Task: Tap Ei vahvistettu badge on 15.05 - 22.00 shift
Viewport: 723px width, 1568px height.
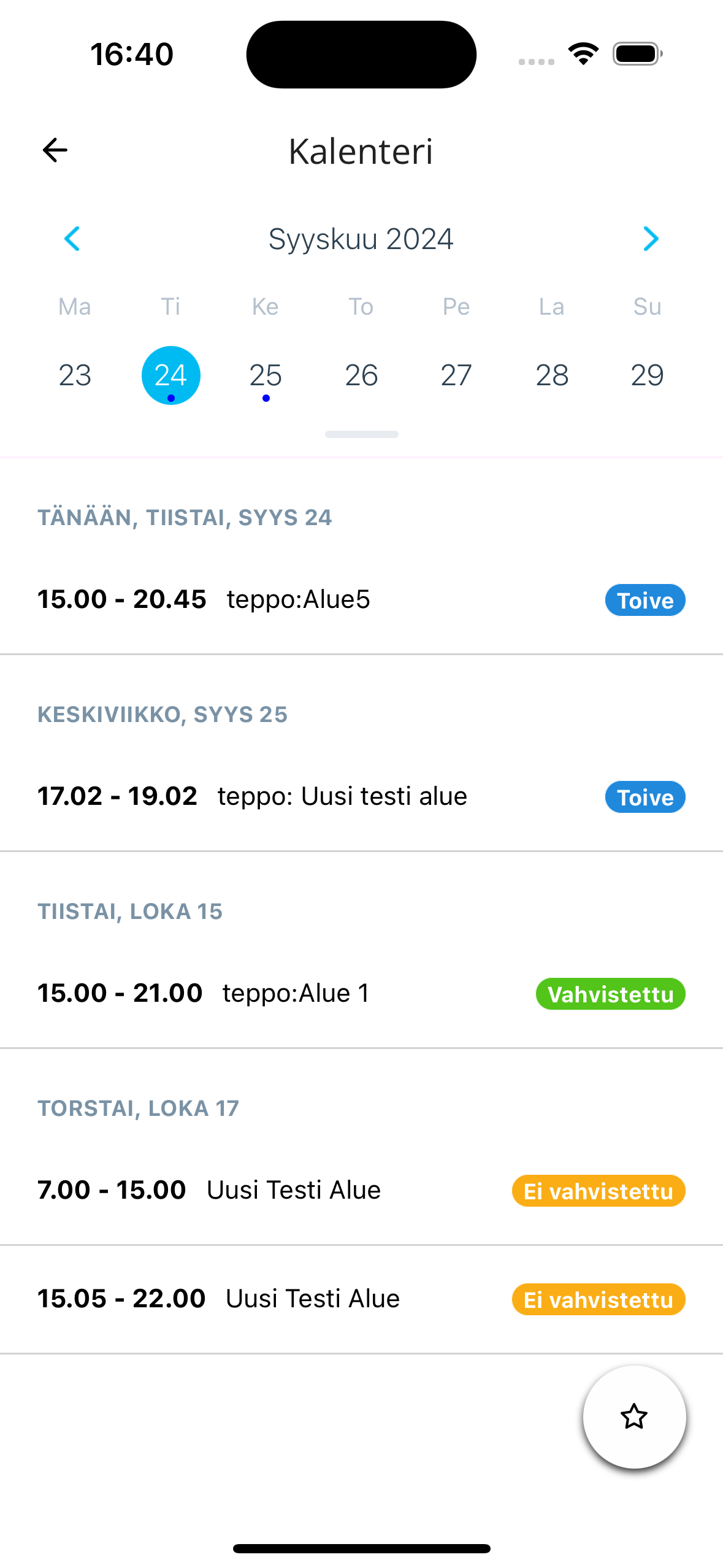Action: pos(599,1299)
